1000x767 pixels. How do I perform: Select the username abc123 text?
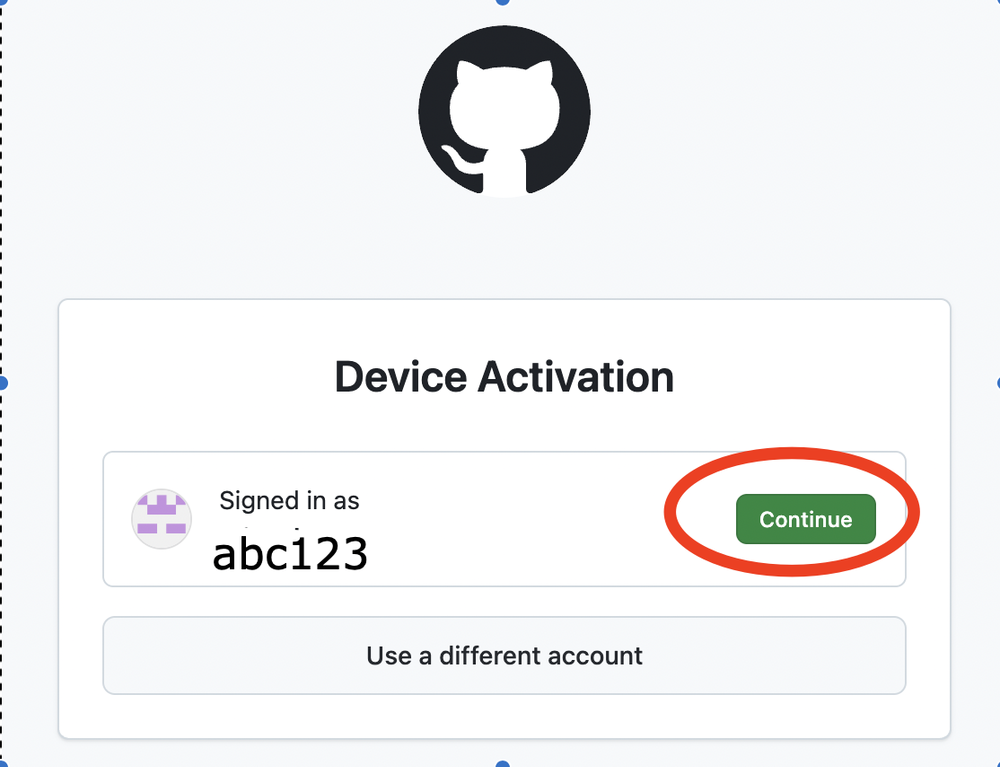[290, 553]
